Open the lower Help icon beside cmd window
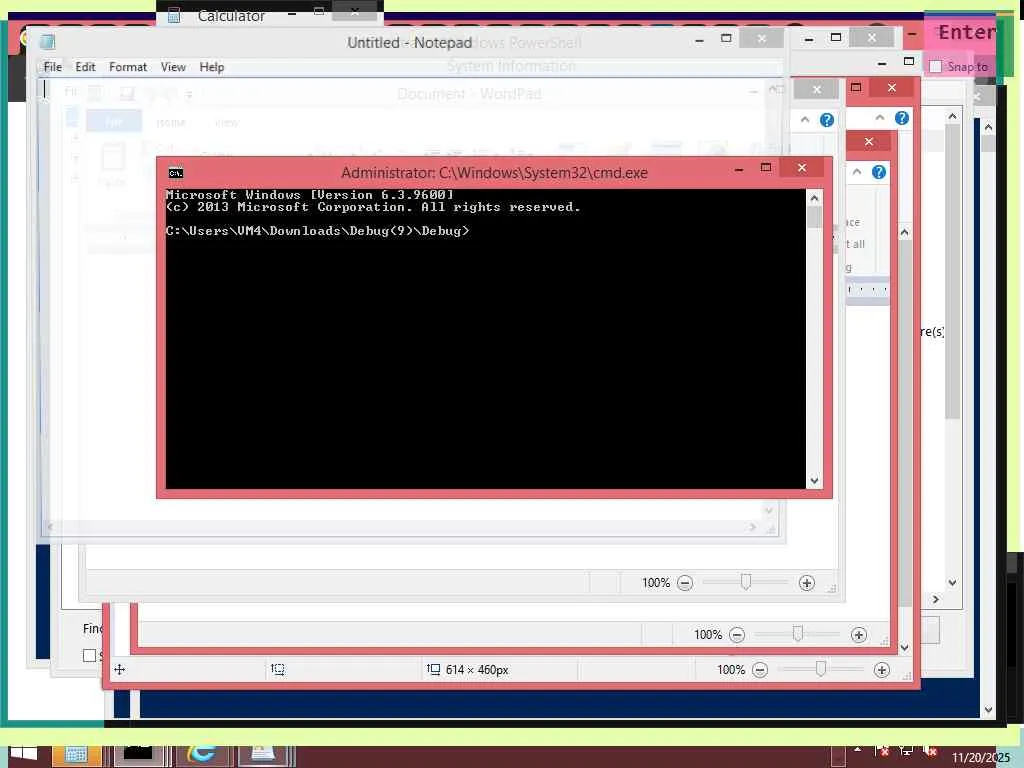1024x768 pixels. point(879,172)
